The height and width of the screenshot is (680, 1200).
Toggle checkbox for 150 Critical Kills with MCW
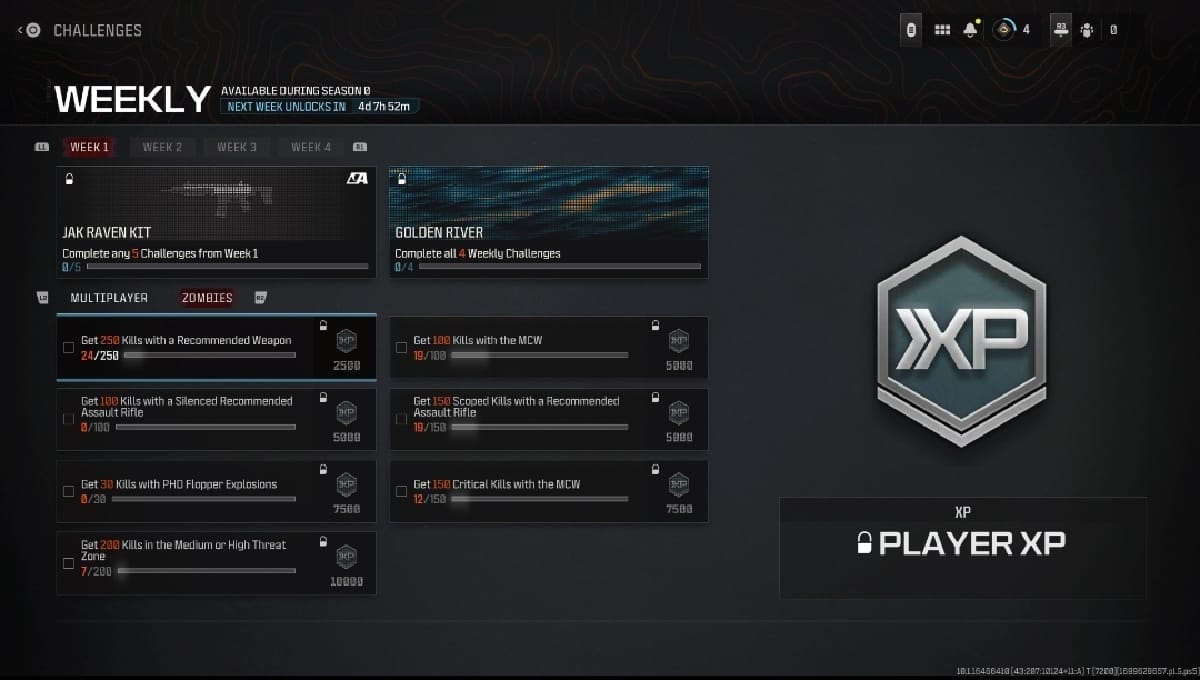click(401, 491)
